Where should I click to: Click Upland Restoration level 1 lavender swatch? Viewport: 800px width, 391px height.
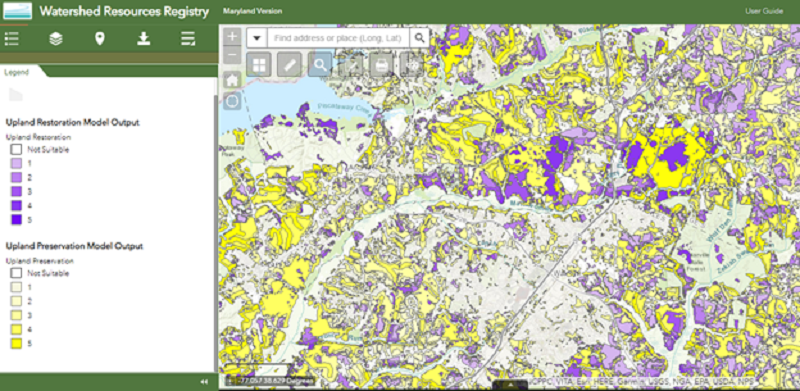[16, 164]
